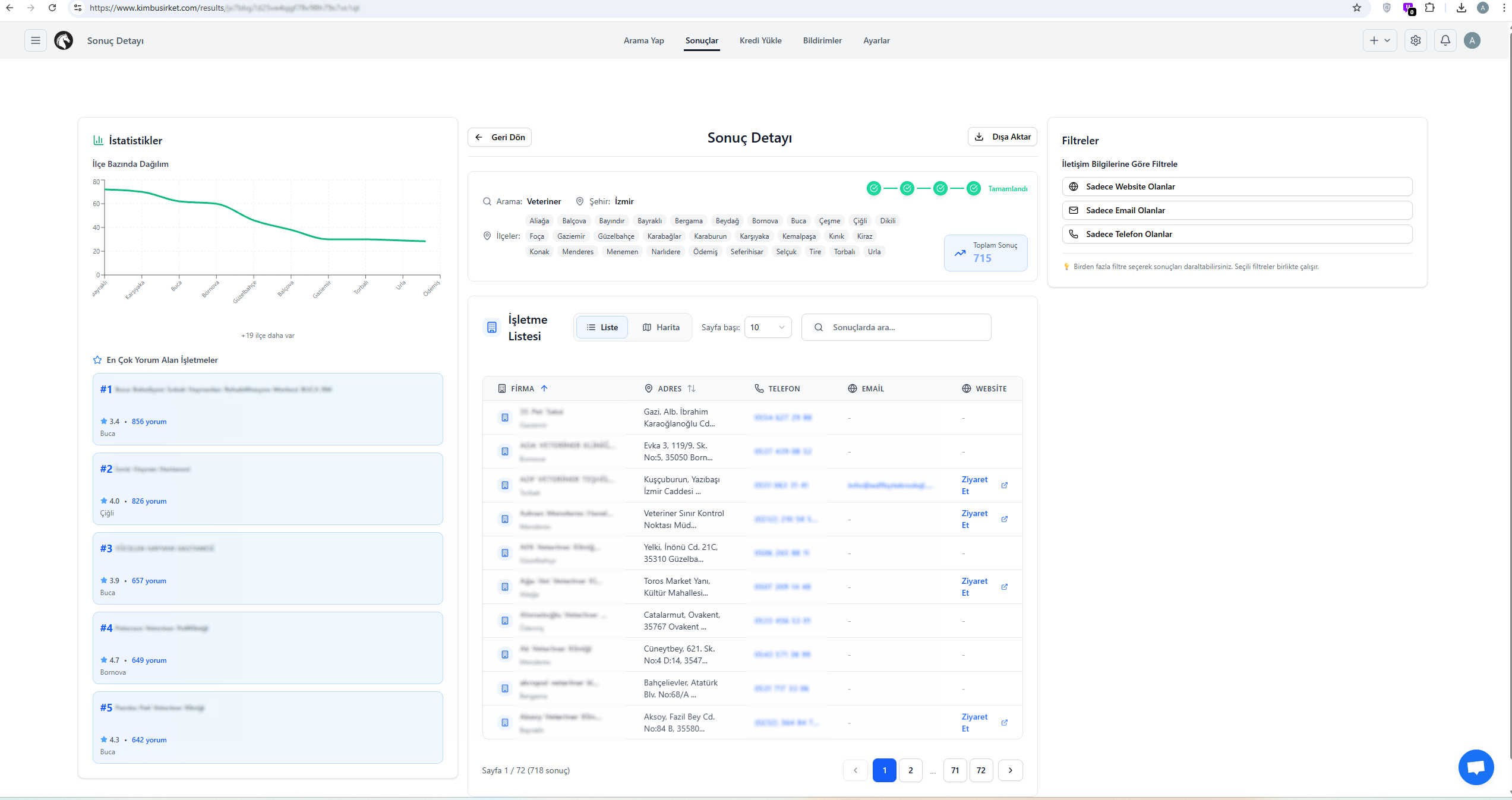
Task: Open the settings gear icon in header
Action: (x=1416, y=40)
